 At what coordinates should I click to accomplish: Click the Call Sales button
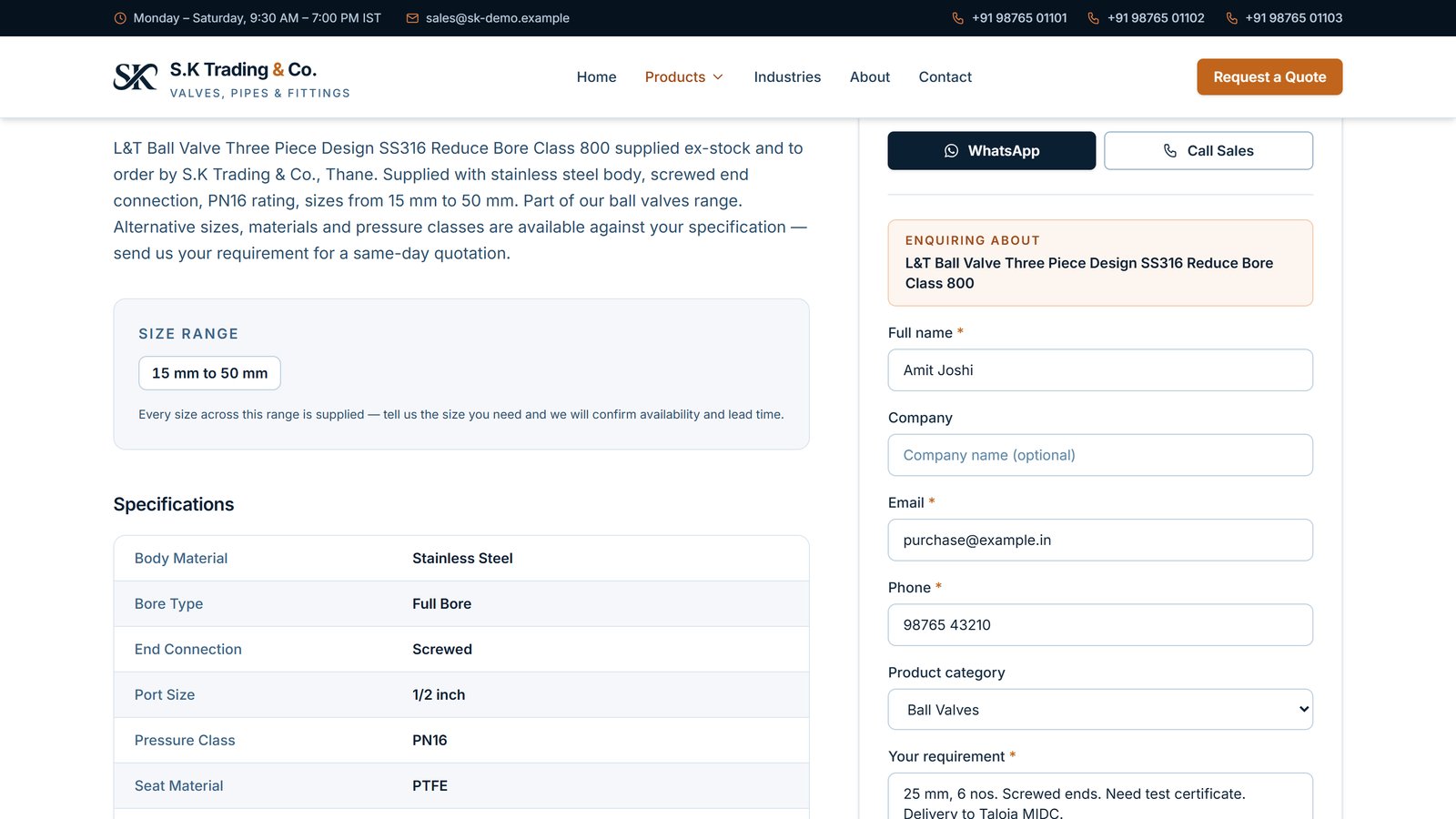click(x=1208, y=151)
